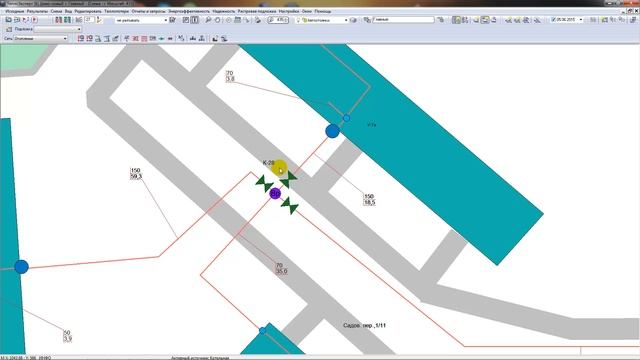Click the underlay icon left of Подложка
This screenshot has height=360, width=640.
coord(9,29)
